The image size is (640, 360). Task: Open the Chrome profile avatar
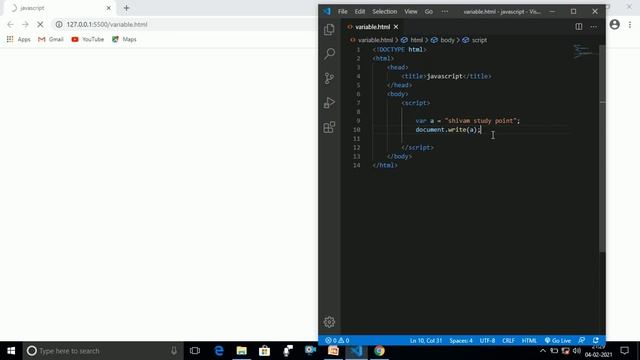[x=614, y=24]
